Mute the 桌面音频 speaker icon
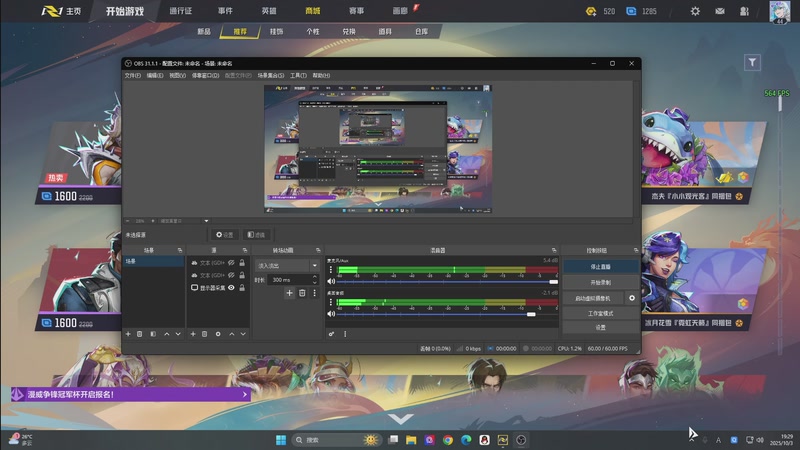The height and width of the screenshot is (450, 800). pos(332,314)
